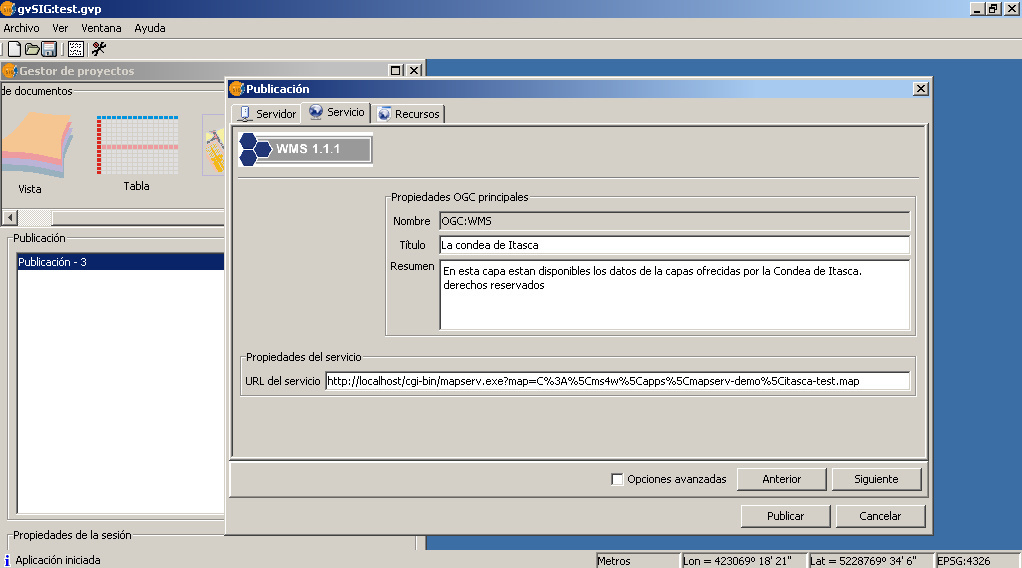Image resolution: width=1022 pixels, height=568 pixels.
Task: Click the URL del servicio field
Action: click(617, 381)
